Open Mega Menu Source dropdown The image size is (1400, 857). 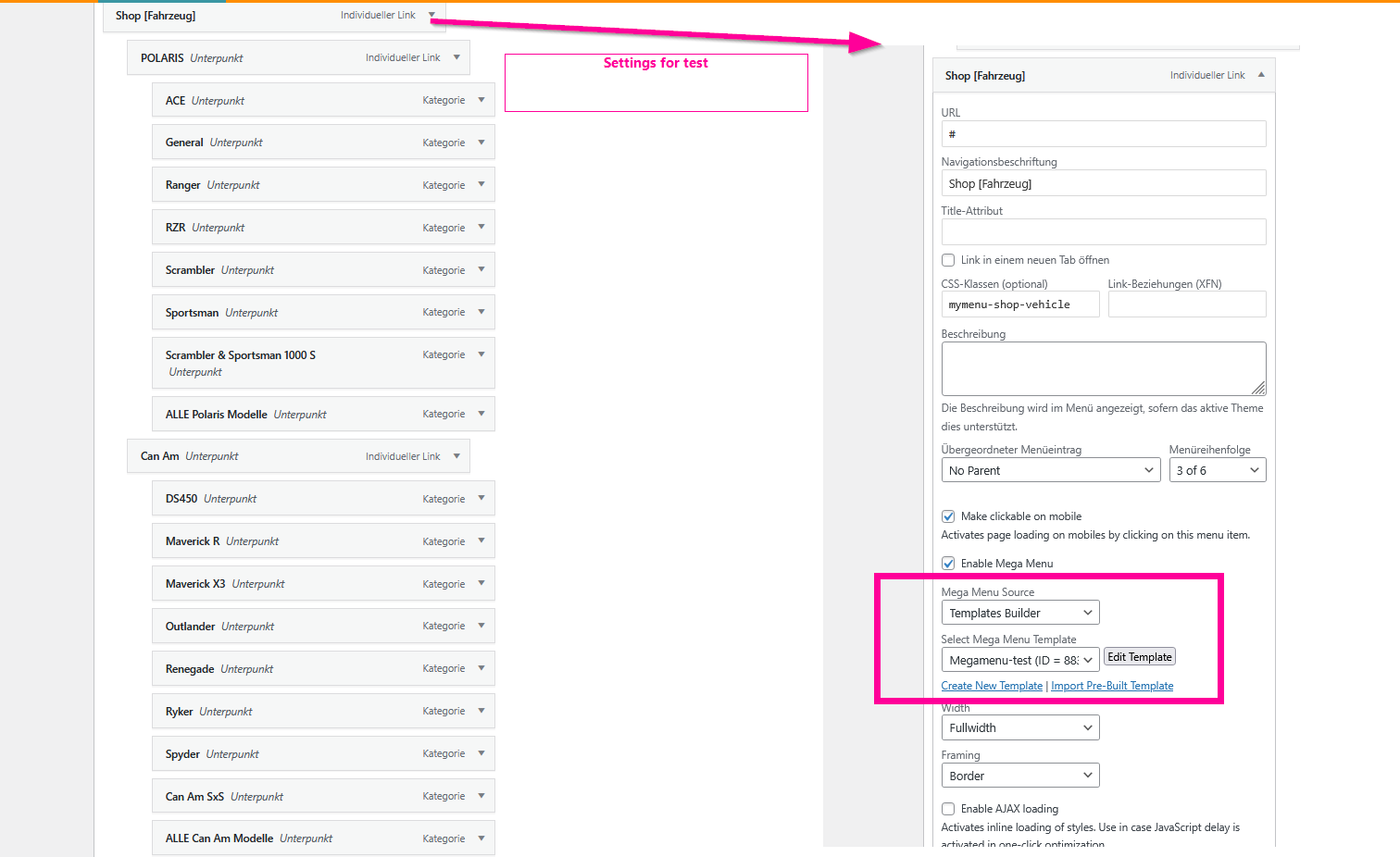click(x=1020, y=613)
